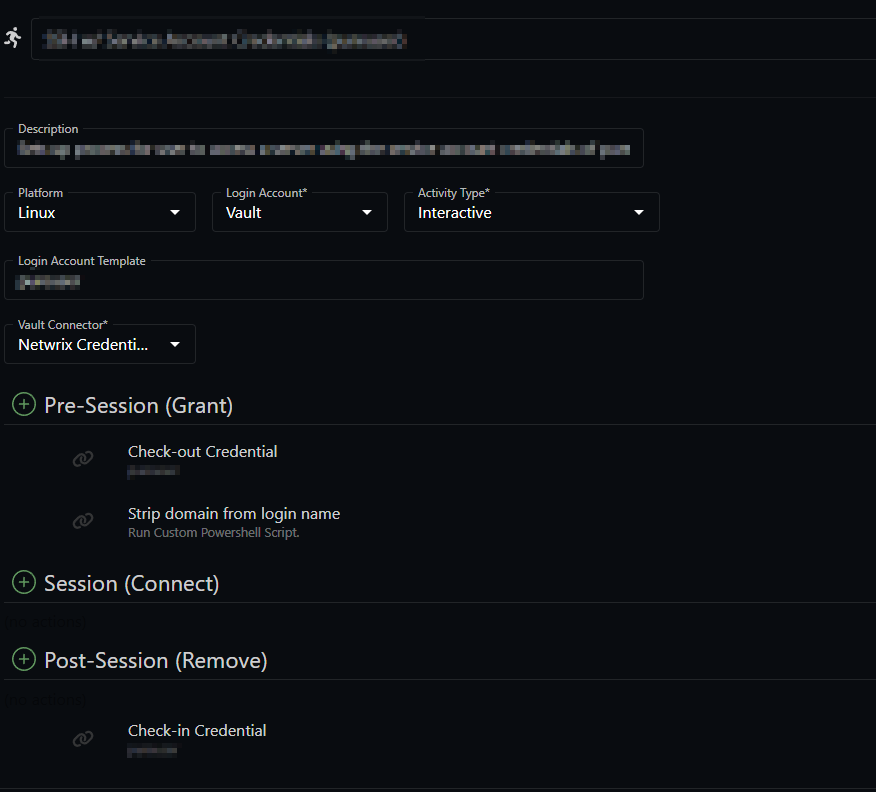Add a Session (Connect) action with plus icon

click(23, 582)
